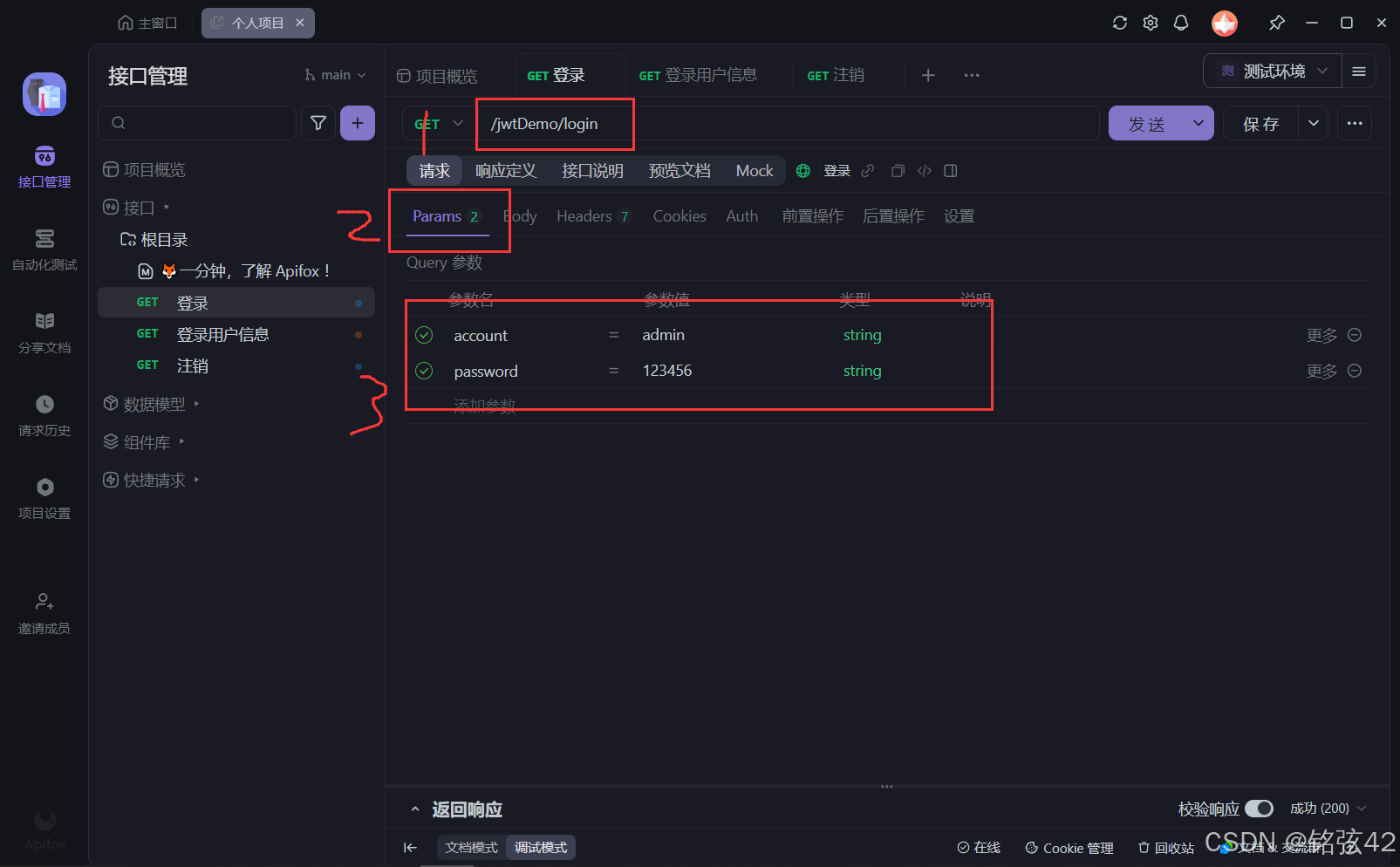
Task: Open the Mock tab
Action: pyautogui.click(x=753, y=170)
